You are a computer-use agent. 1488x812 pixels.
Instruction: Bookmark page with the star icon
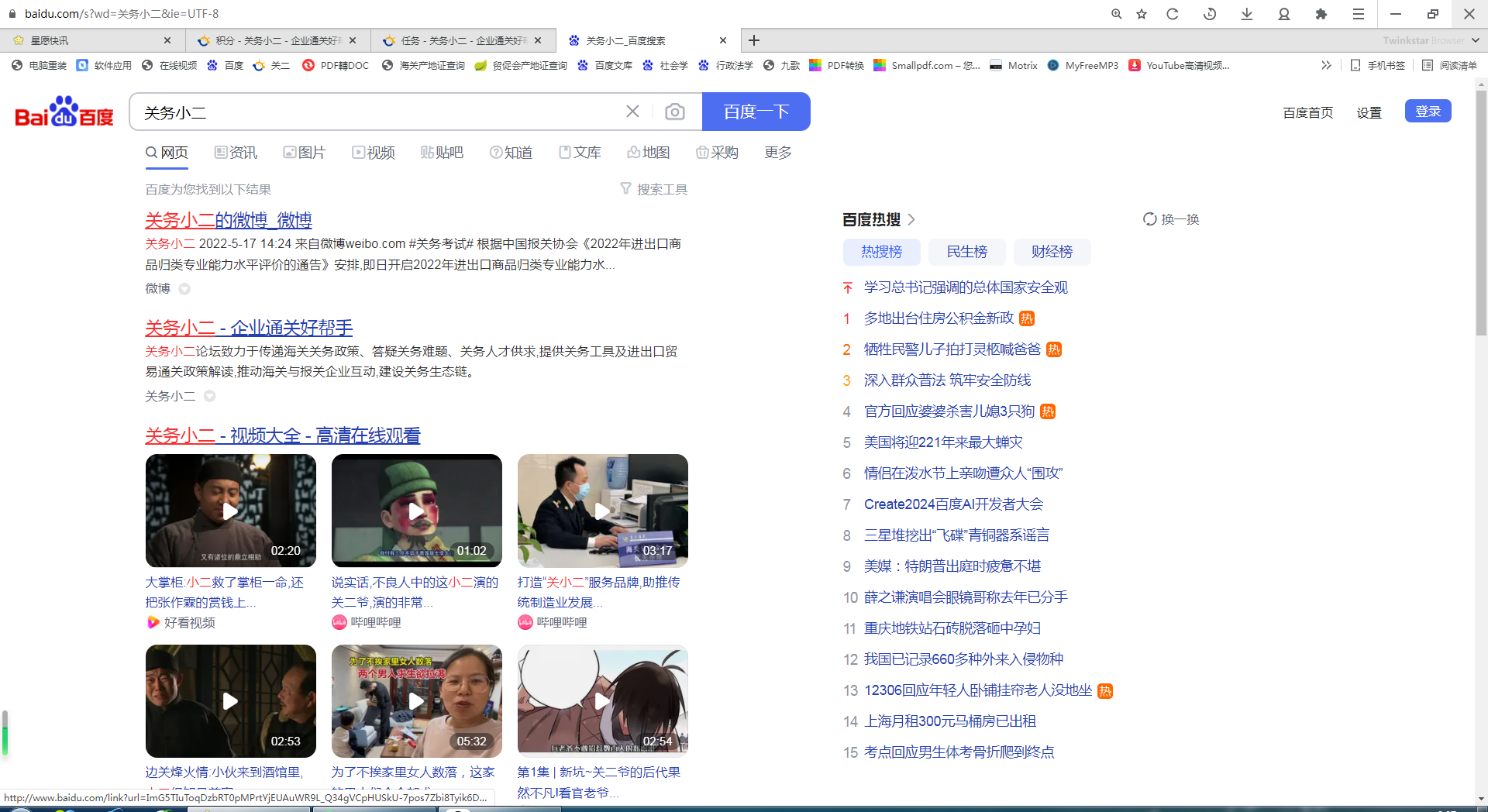[1142, 14]
